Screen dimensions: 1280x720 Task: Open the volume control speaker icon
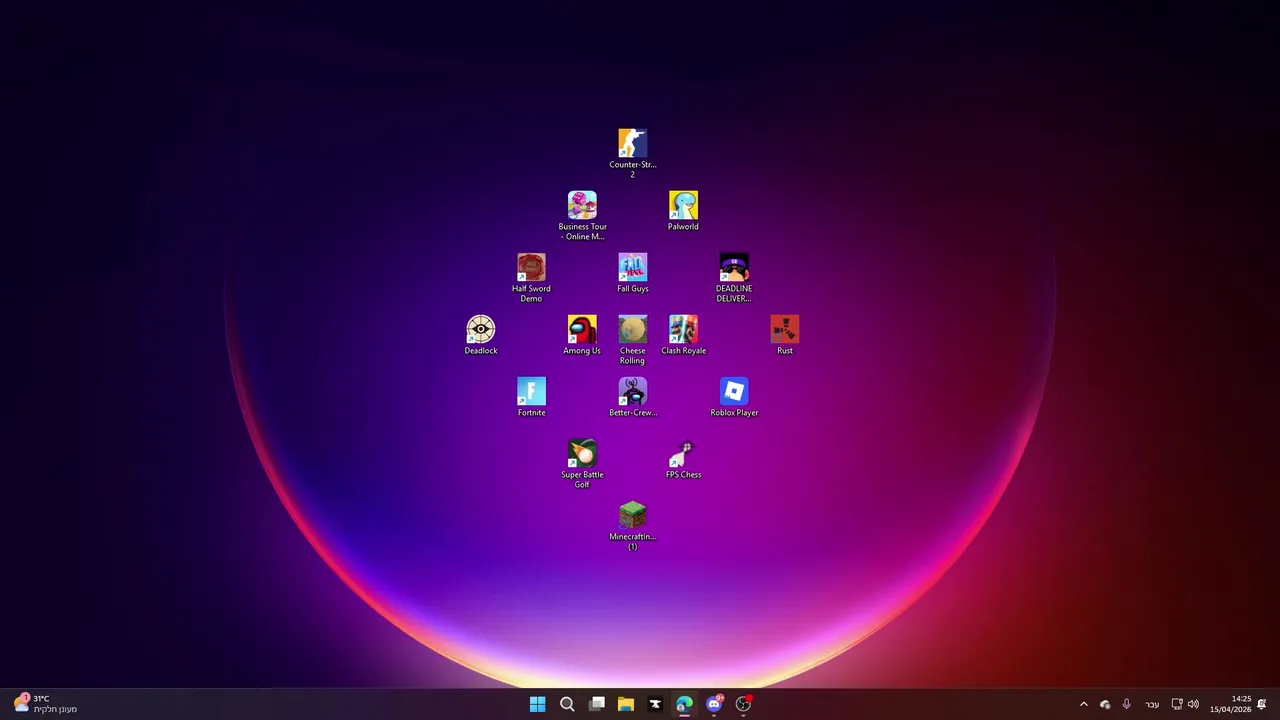[1193, 704]
